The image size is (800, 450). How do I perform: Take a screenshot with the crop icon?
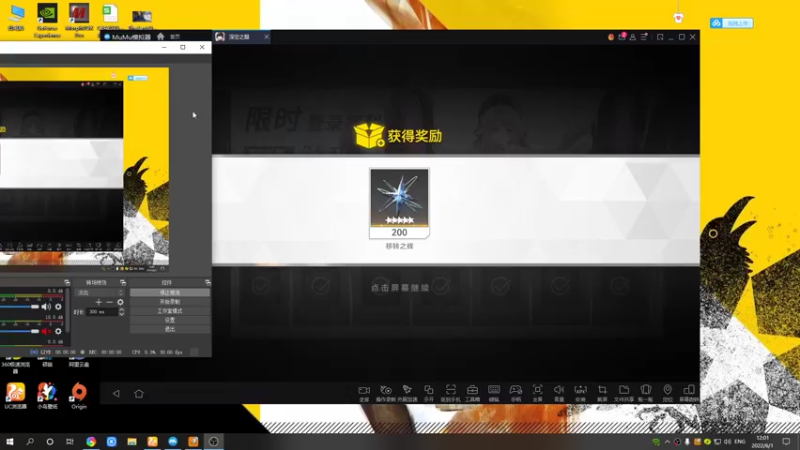click(602, 390)
